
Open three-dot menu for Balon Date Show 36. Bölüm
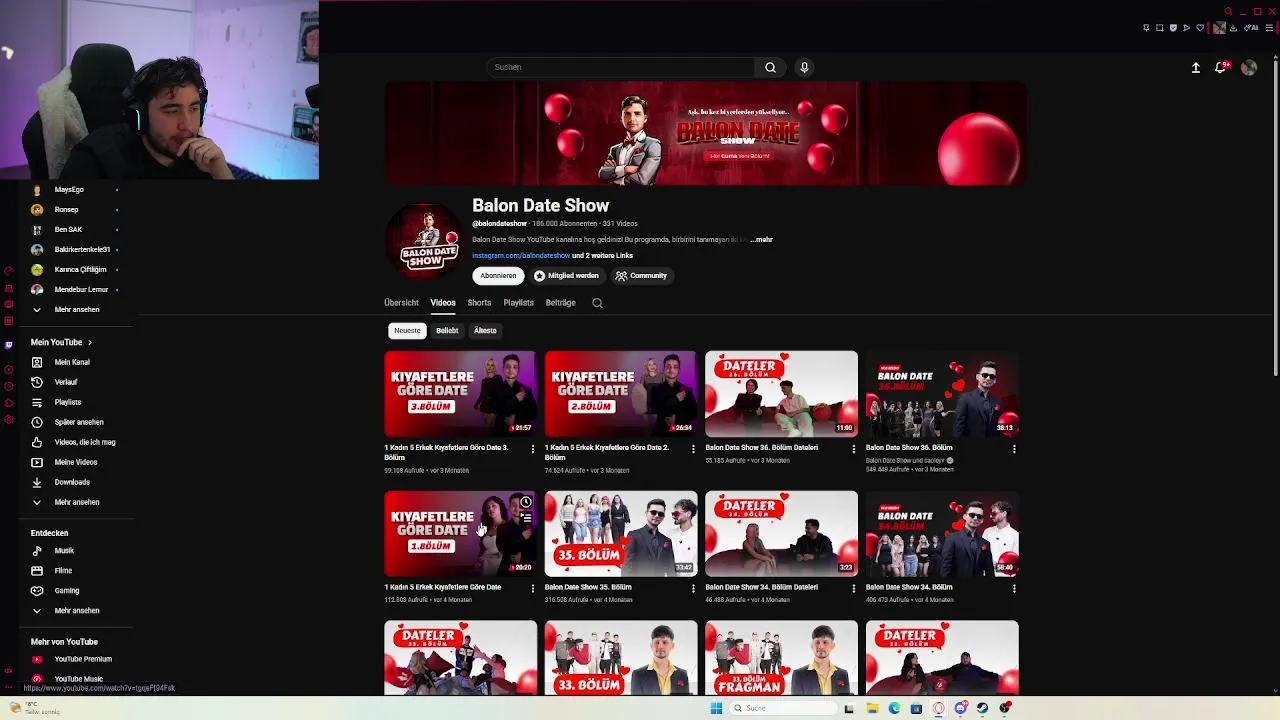coord(1014,449)
